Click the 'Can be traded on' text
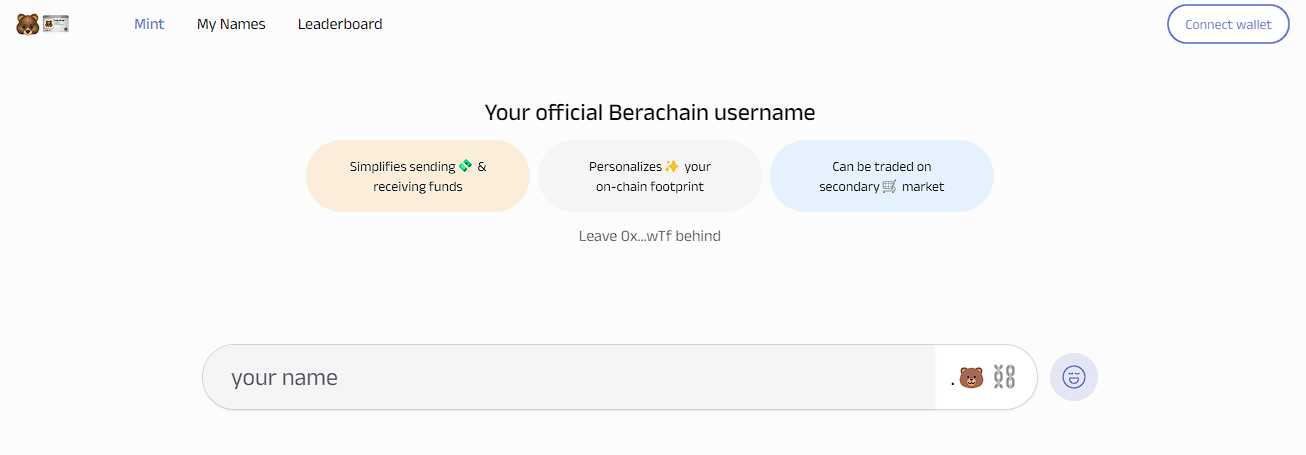This screenshot has width=1306, height=455. pos(881,166)
